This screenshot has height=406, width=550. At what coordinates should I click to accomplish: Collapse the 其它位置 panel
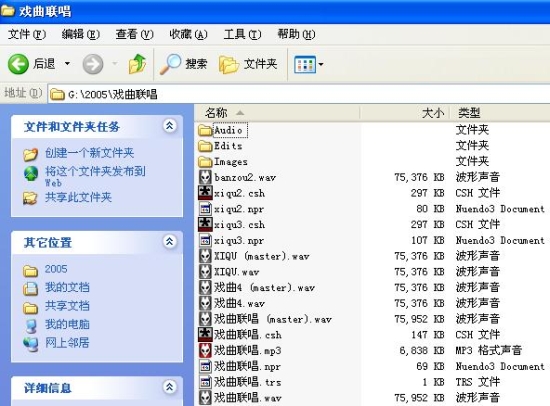(170, 241)
